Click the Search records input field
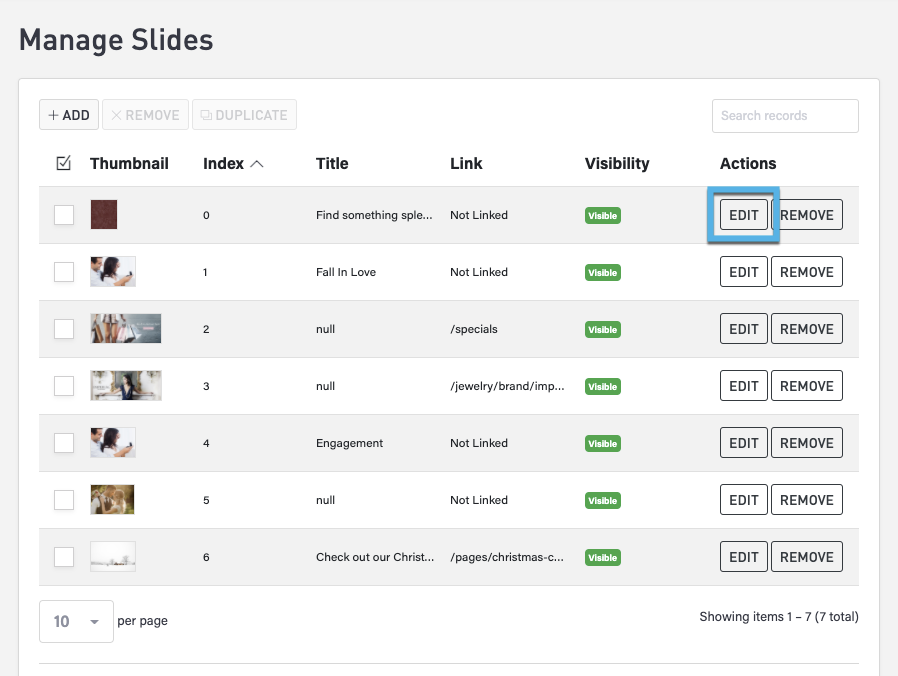The image size is (898, 676). [785, 116]
